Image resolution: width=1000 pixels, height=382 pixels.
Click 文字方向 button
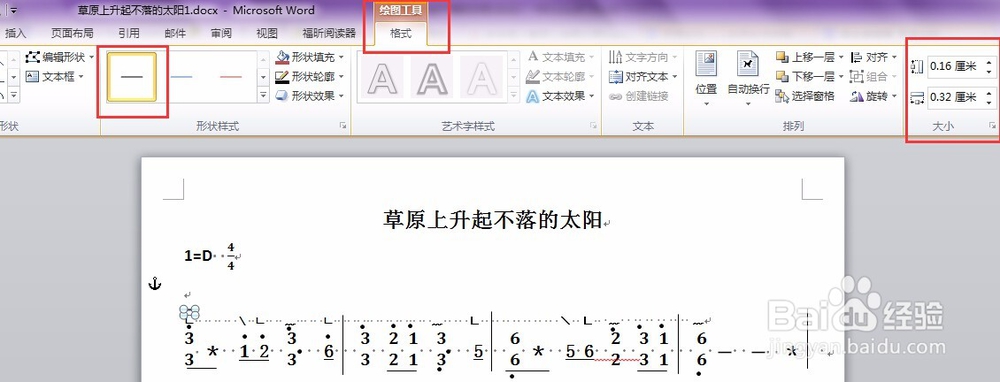tap(642, 57)
